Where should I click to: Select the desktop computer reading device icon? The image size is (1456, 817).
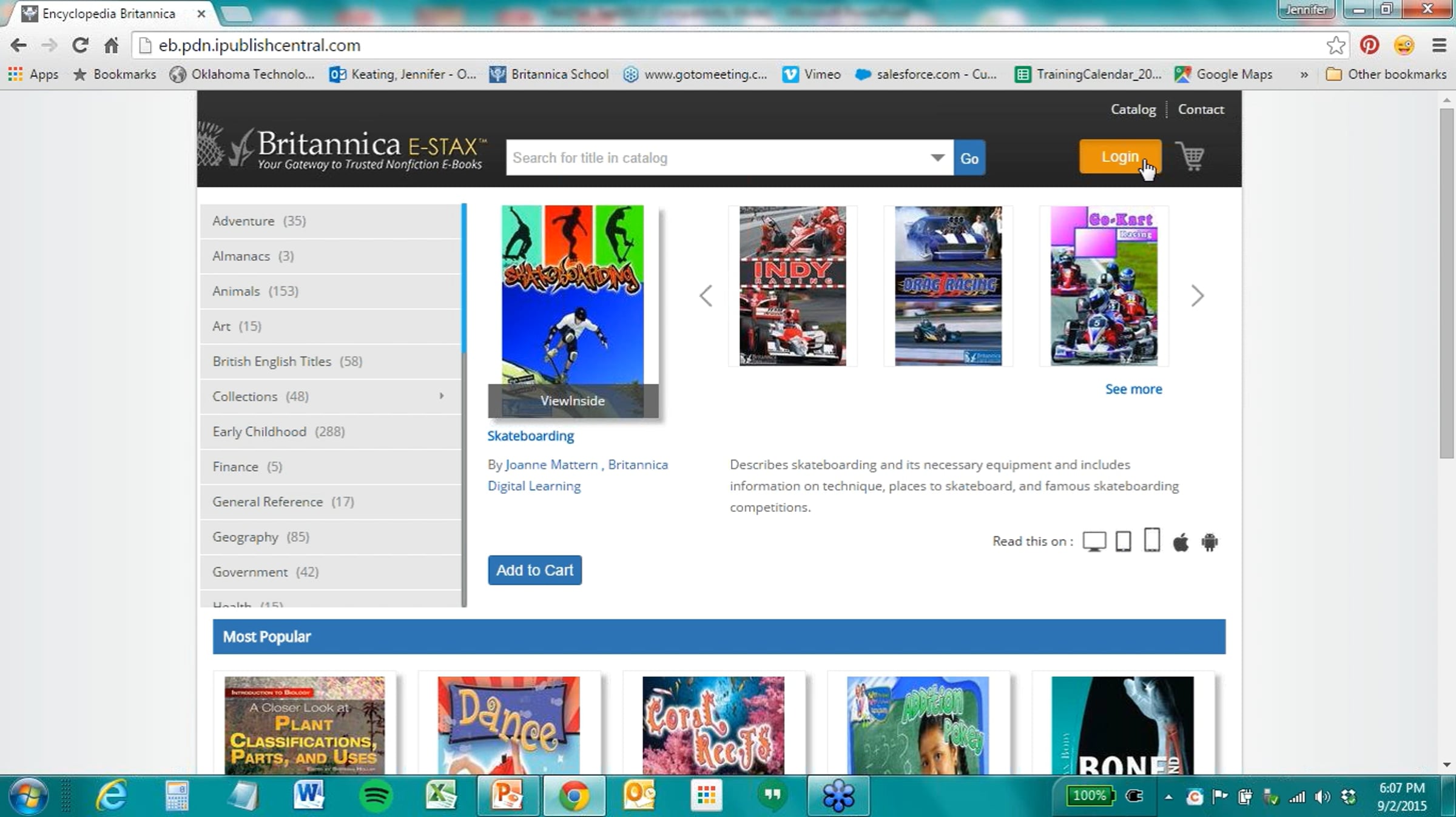click(x=1094, y=541)
